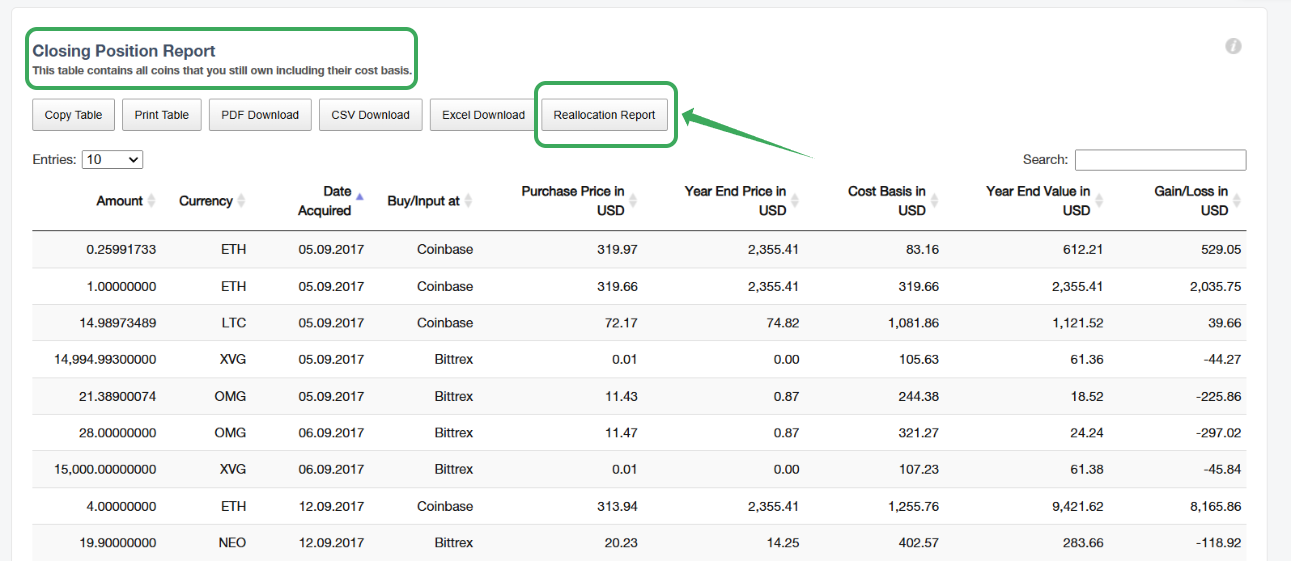Click amount 15,000.00000000
Screen dimensions: 1291x561
click(104, 469)
